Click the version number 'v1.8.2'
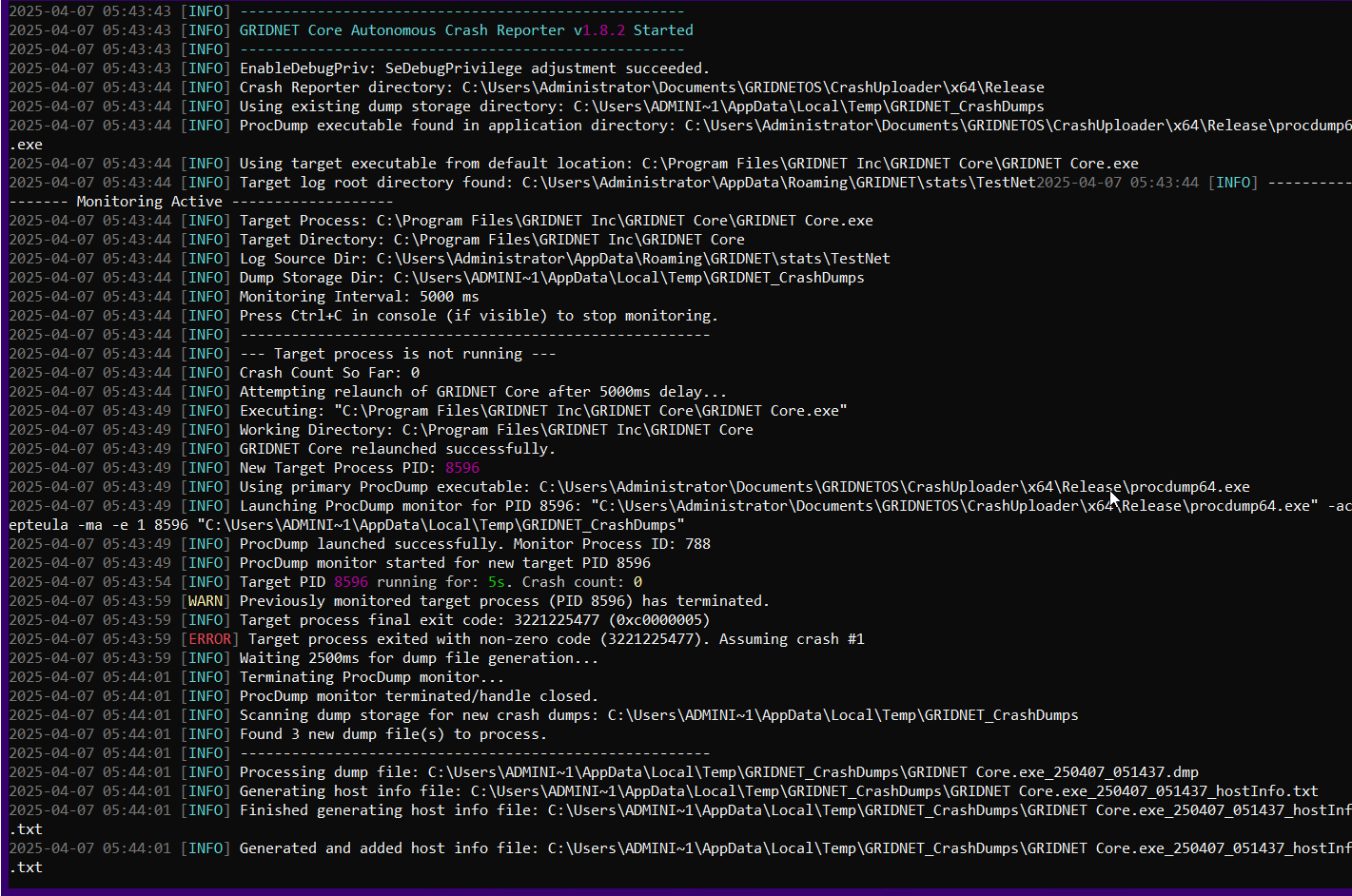 [599, 30]
